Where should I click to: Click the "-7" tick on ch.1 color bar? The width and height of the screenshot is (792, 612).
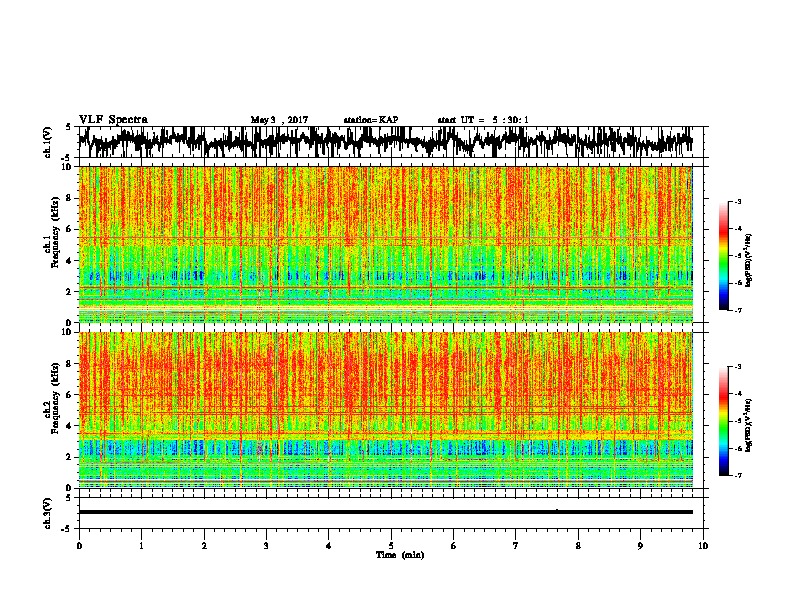pyautogui.click(x=737, y=310)
